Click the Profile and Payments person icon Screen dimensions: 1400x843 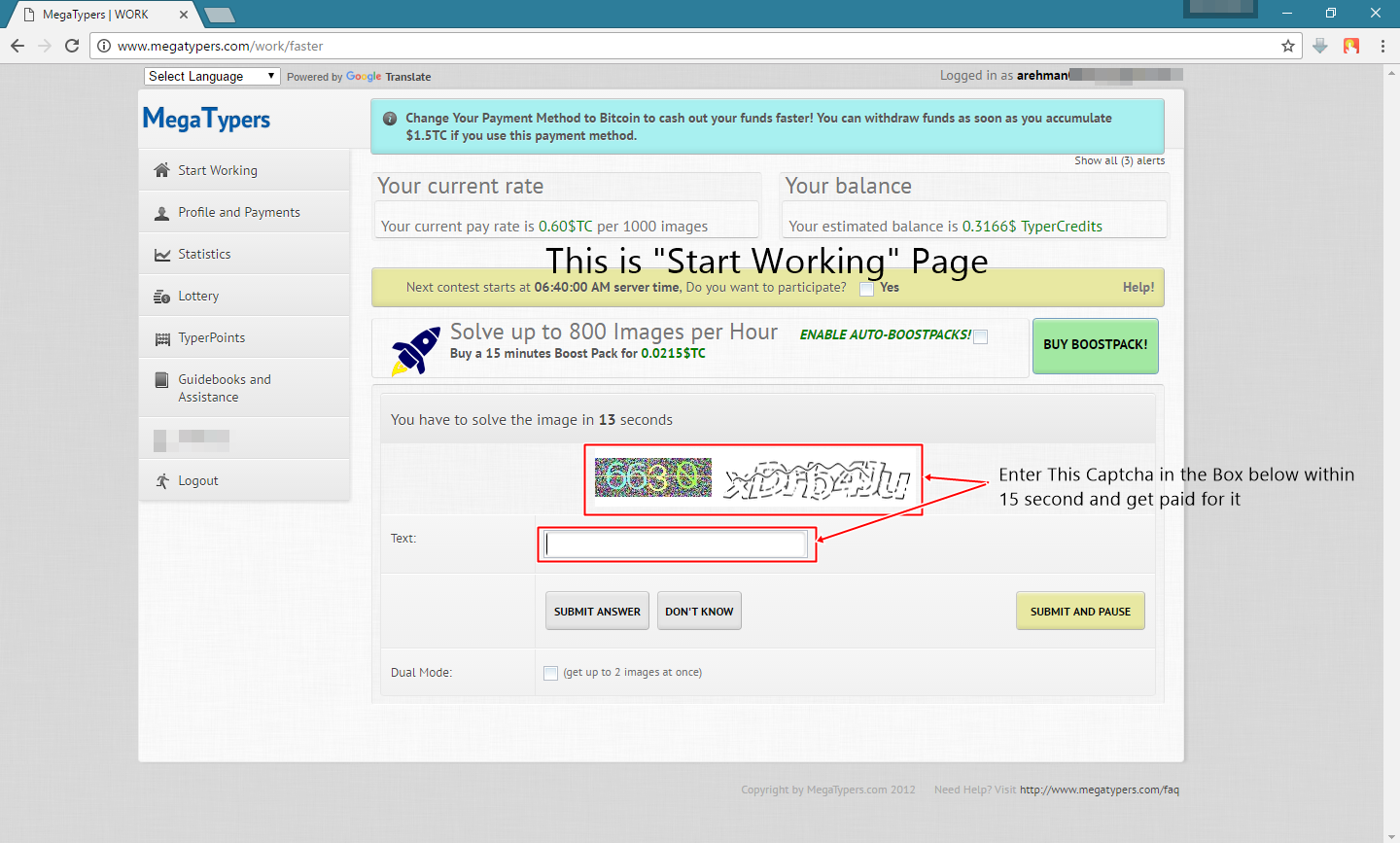(161, 213)
